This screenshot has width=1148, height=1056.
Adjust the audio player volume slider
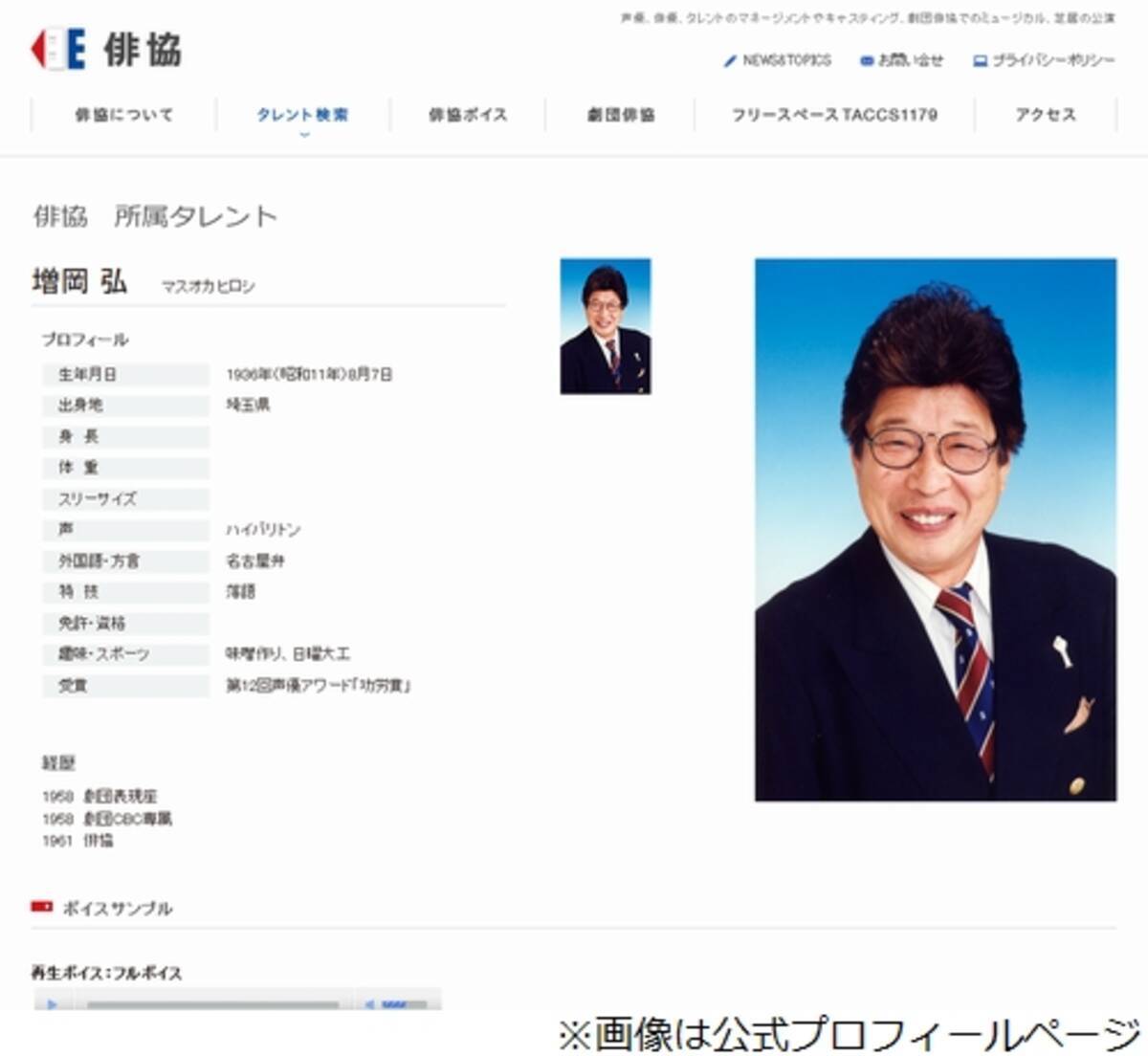coord(404,1004)
